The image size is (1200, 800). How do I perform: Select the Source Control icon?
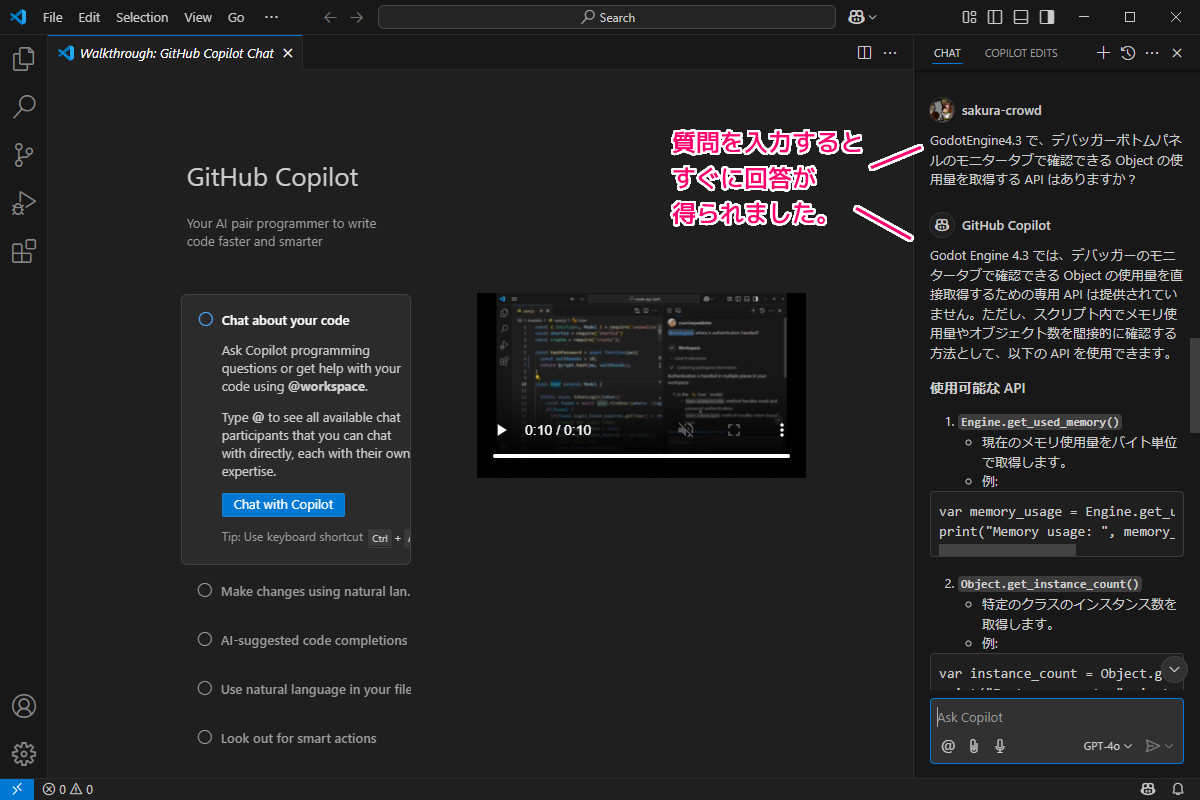(24, 155)
